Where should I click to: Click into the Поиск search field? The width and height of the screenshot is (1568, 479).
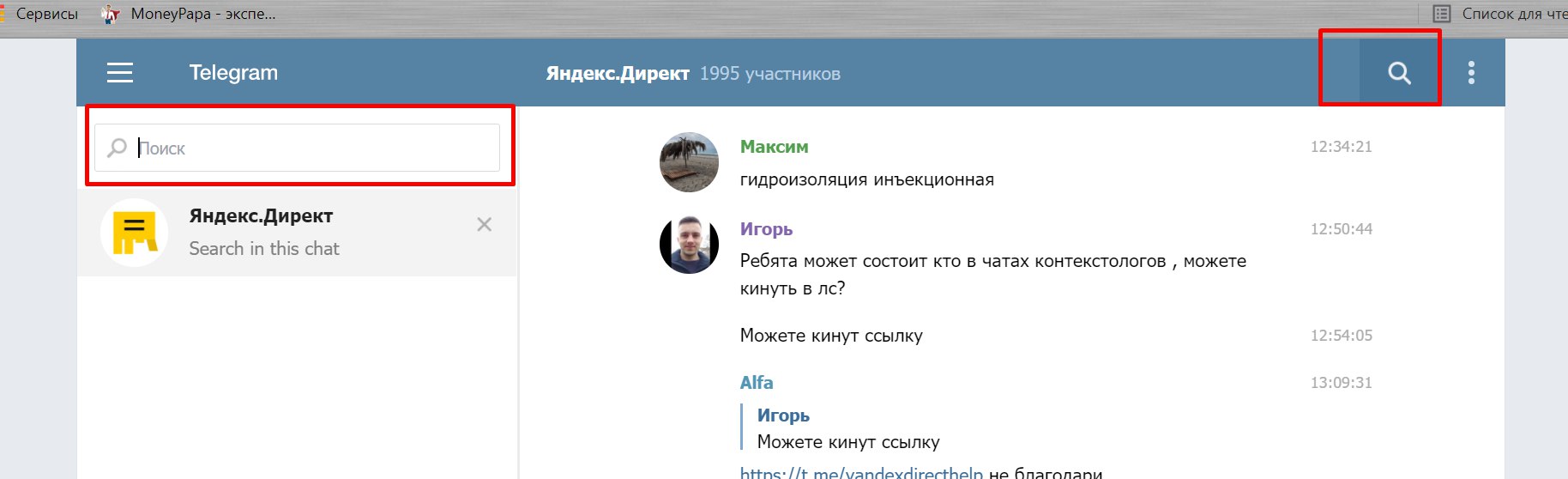click(x=297, y=148)
